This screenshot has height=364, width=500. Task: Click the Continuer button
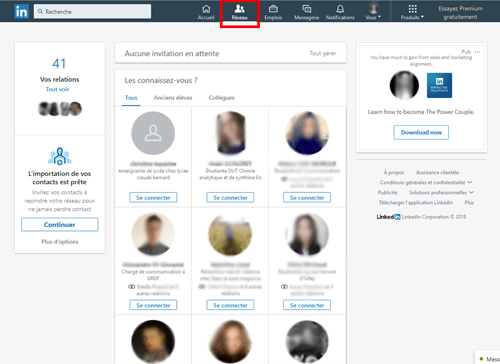[60, 225]
